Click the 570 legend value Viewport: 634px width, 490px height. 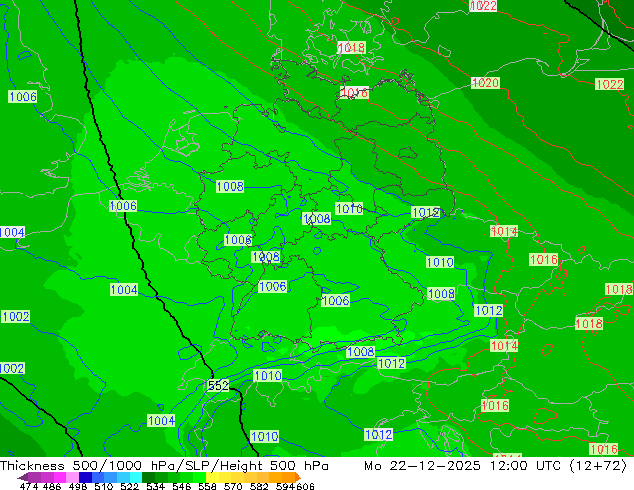tap(233, 486)
